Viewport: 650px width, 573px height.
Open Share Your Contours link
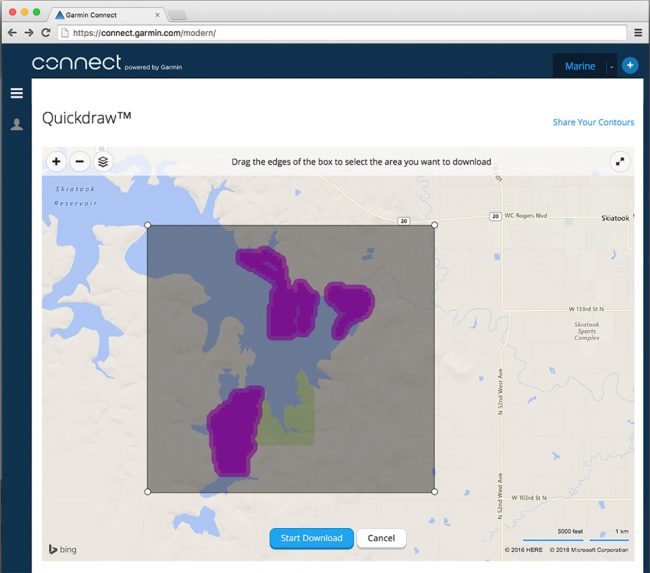tap(593, 122)
